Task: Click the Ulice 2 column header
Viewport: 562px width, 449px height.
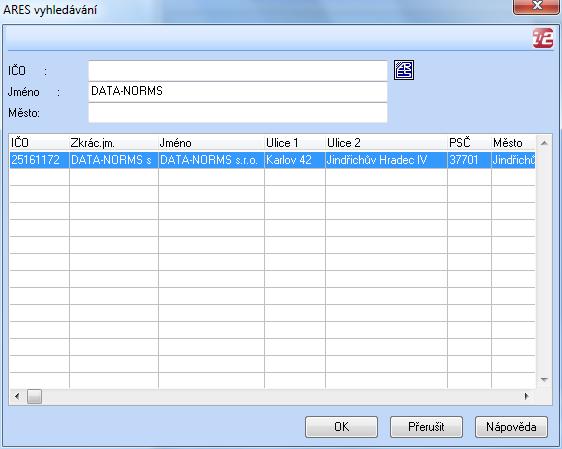Action: (386, 143)
